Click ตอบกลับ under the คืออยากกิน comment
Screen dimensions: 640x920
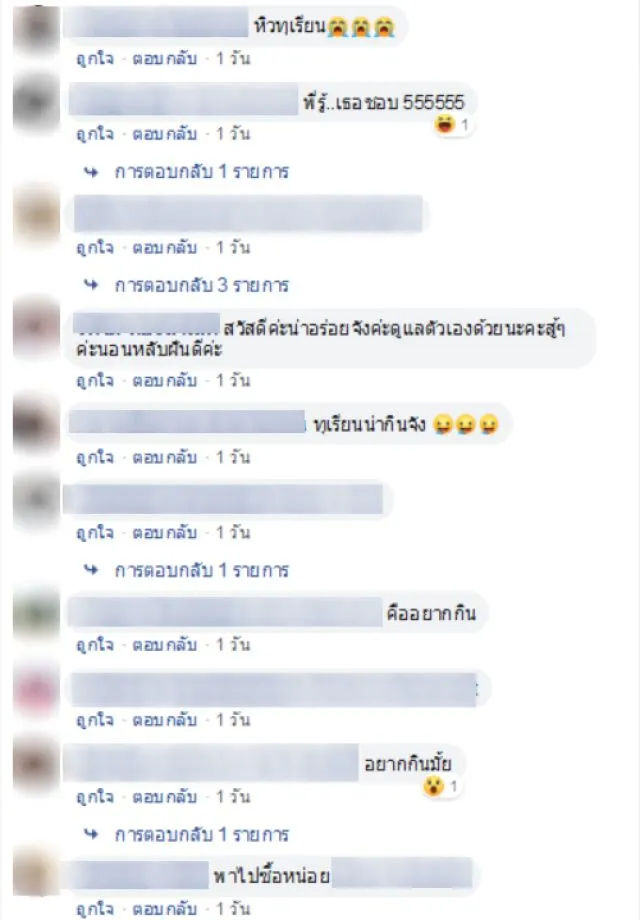[164, 645]
